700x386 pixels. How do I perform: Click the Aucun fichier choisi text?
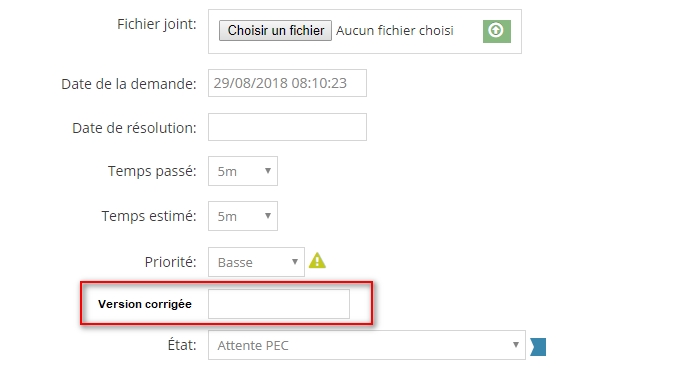[395, 30]
